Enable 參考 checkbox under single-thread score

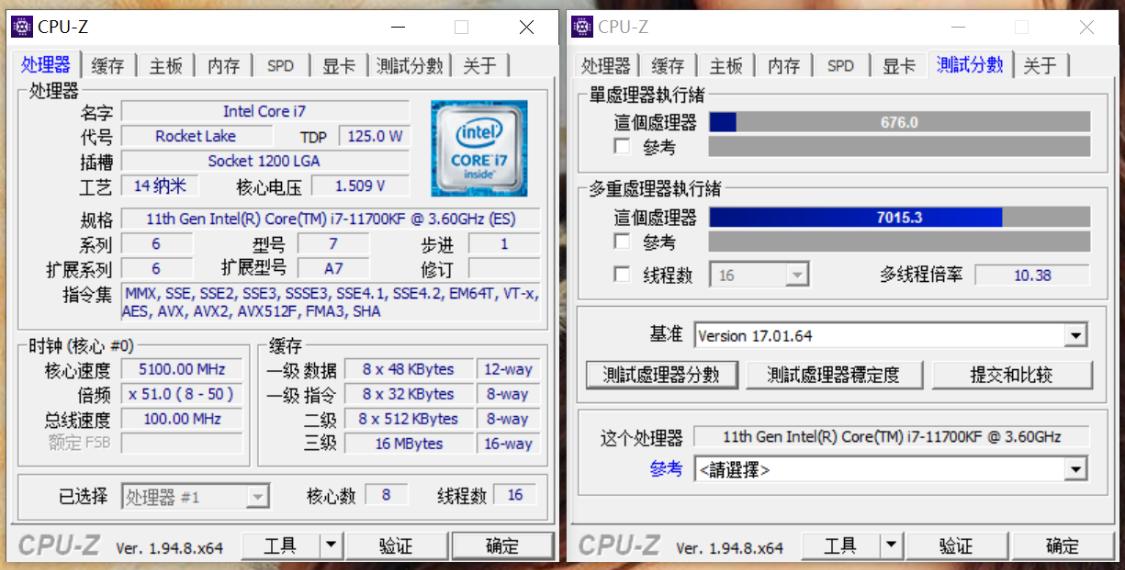click(x=622, y=146)
